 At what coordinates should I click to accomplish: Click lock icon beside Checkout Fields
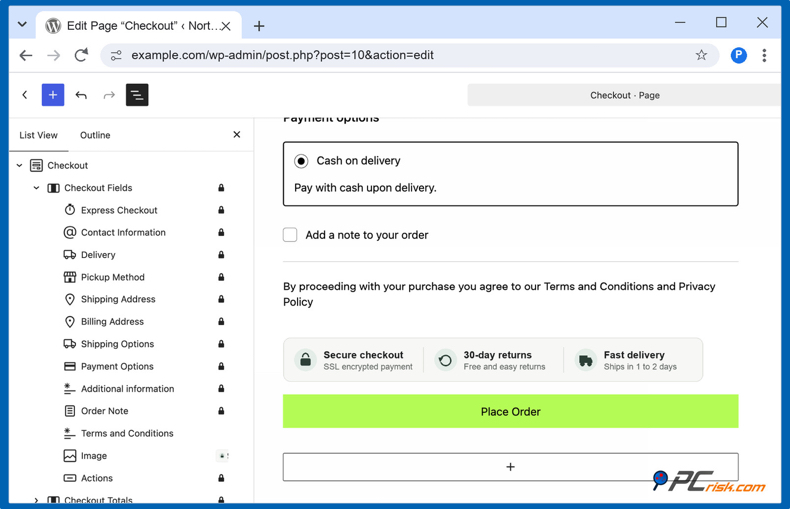pos(221,188)
